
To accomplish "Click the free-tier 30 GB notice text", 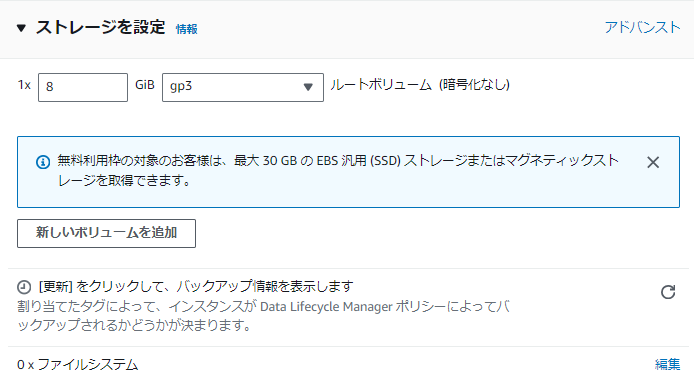I will 338,170.
